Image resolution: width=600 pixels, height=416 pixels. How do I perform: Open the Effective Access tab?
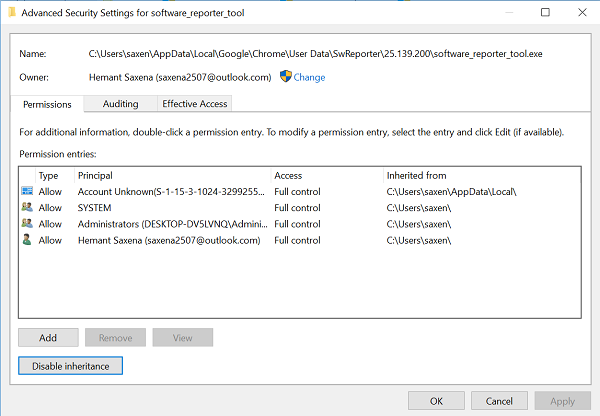click(x=194, y=103)
